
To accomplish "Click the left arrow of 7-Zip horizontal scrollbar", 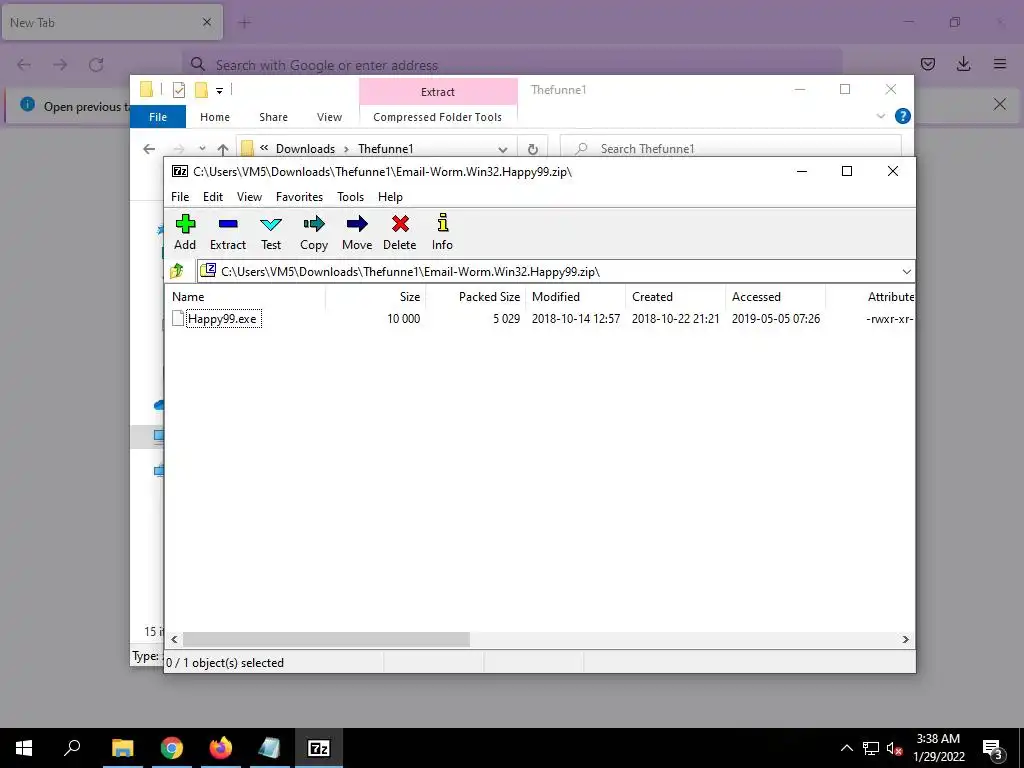I will pyautogui.click(x=174, y=639).
